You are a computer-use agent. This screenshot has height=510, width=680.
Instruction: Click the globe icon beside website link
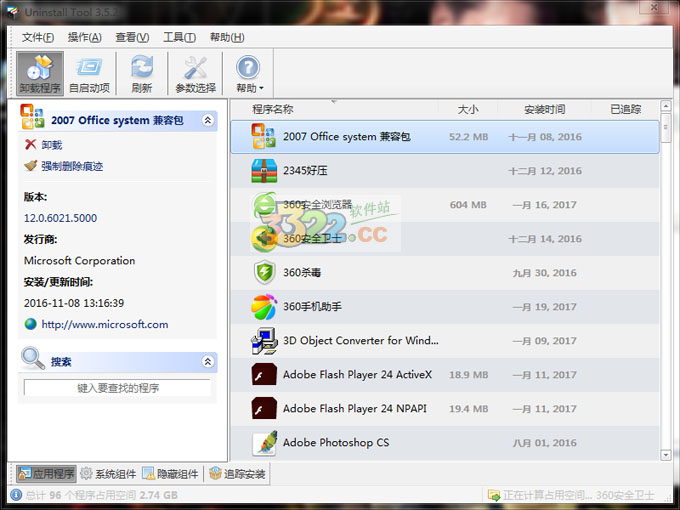point(30,324)
